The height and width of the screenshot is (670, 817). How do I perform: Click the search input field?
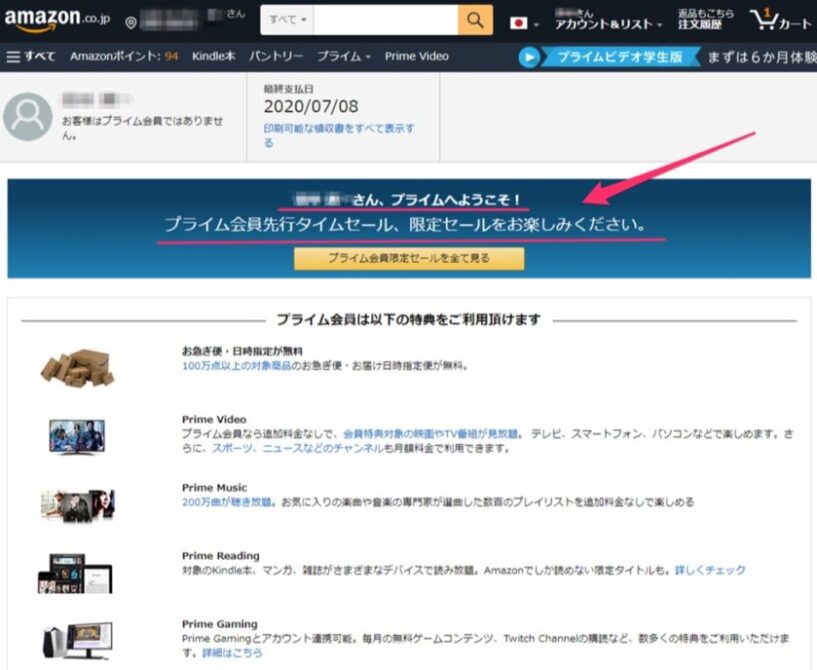[386, 20]
